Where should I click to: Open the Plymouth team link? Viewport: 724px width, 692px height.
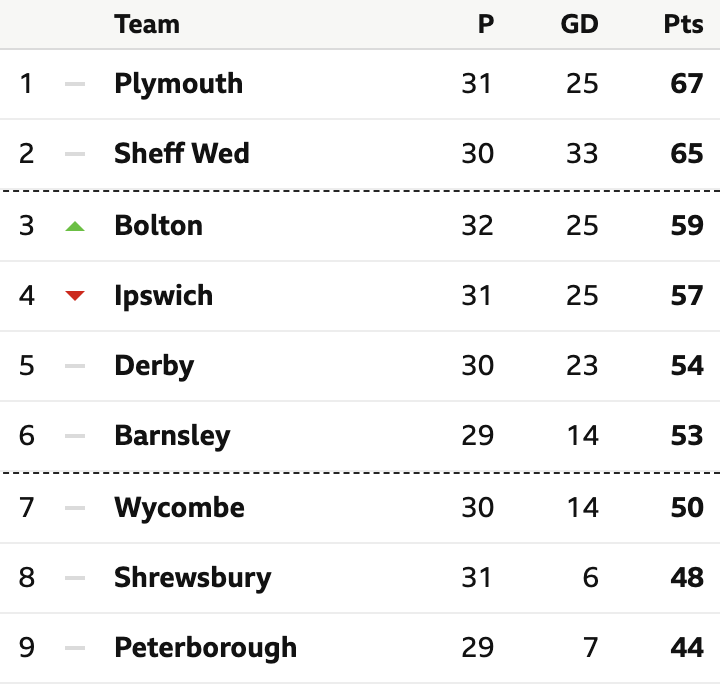click(x=178, y=84)
